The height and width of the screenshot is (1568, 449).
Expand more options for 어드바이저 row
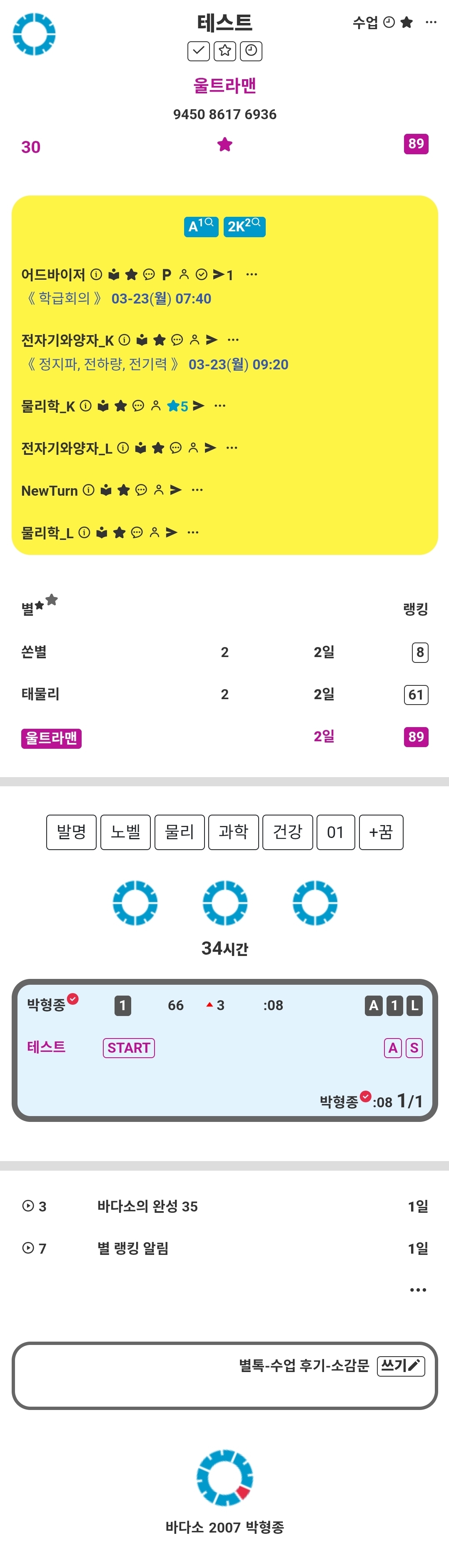tap(251, 274)
